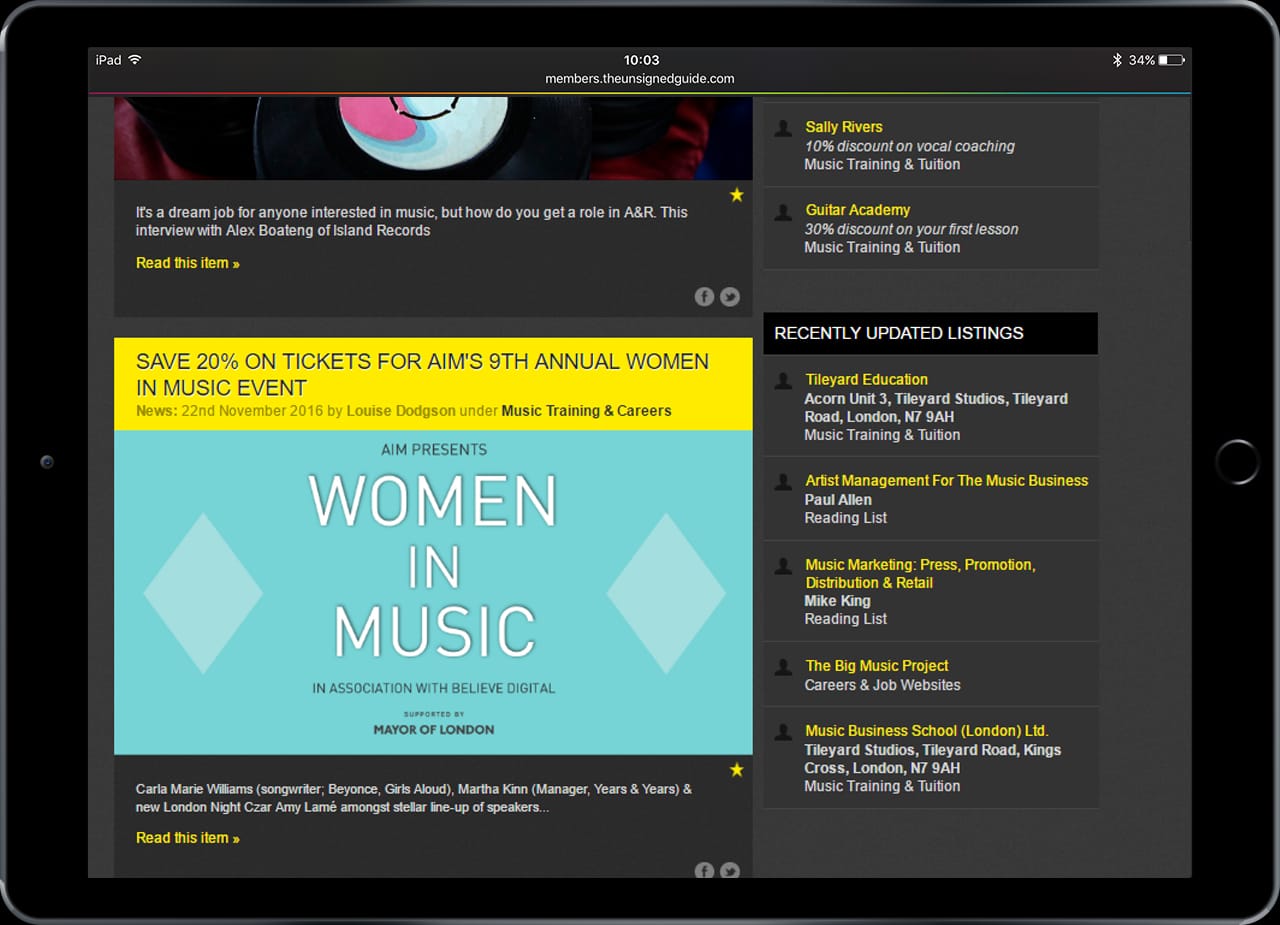1280x925 pixels.
Task: Open the Women in Music banner image
Action: click(433, 592)
